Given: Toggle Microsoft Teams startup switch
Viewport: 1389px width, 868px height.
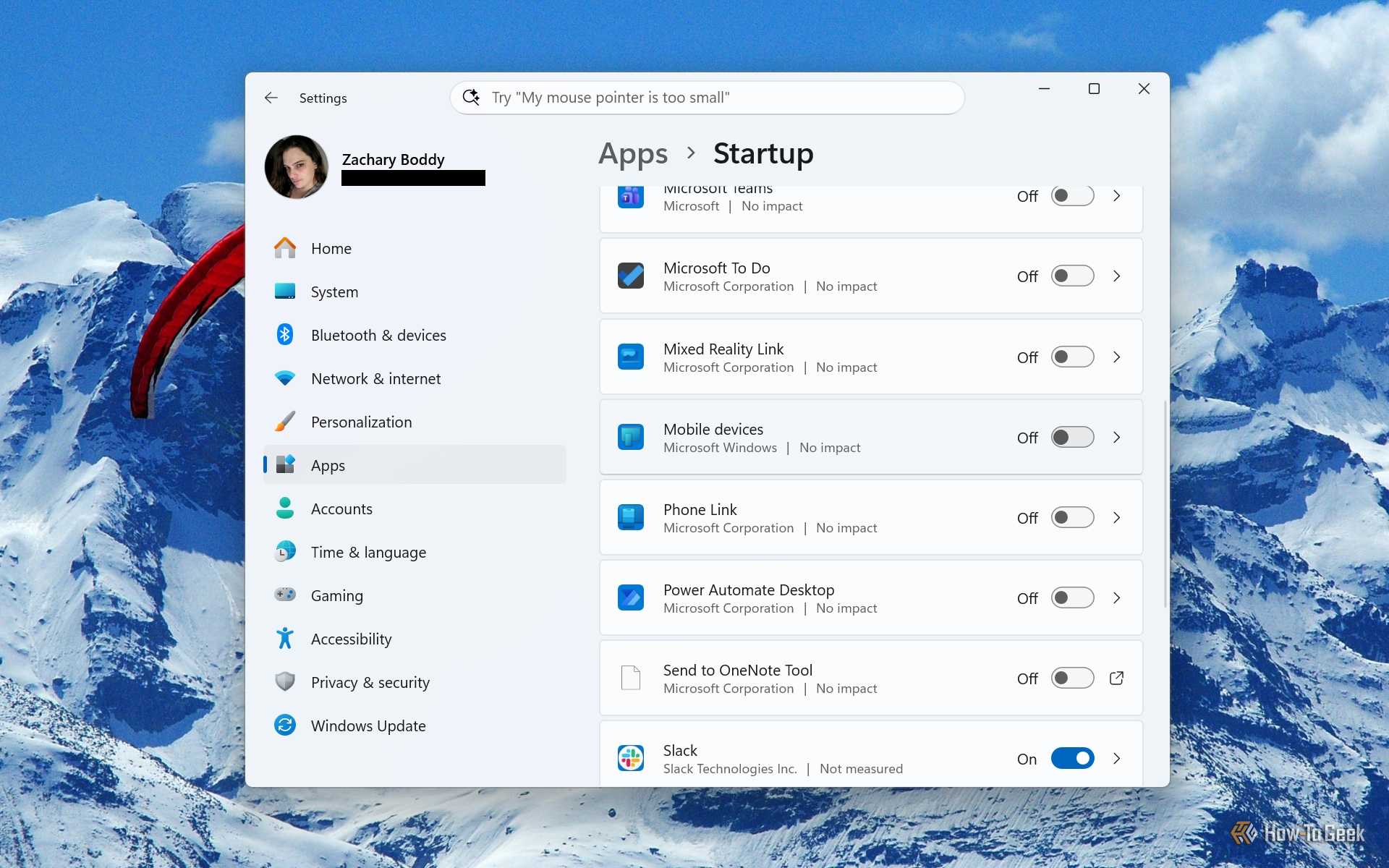Looking at the screenshot, I should tap(1072, 196).
